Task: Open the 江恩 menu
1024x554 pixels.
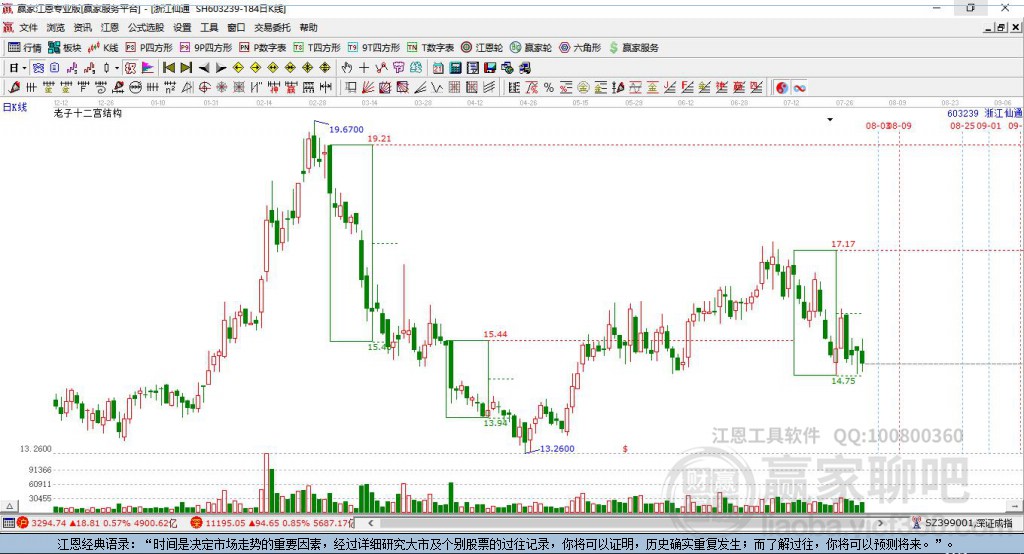Action: (110, 27)
